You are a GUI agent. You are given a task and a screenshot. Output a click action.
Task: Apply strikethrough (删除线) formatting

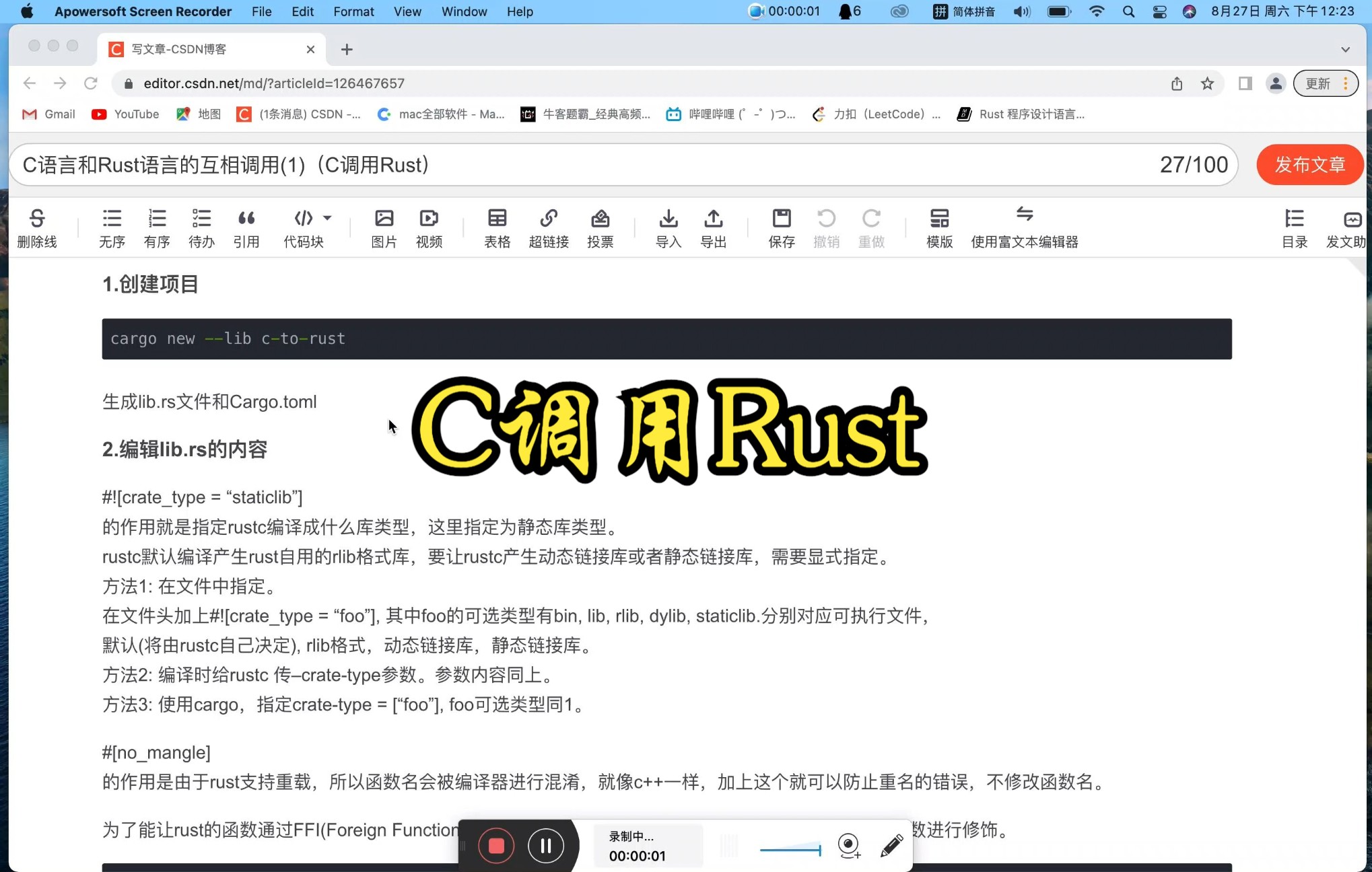pos(37,227)
